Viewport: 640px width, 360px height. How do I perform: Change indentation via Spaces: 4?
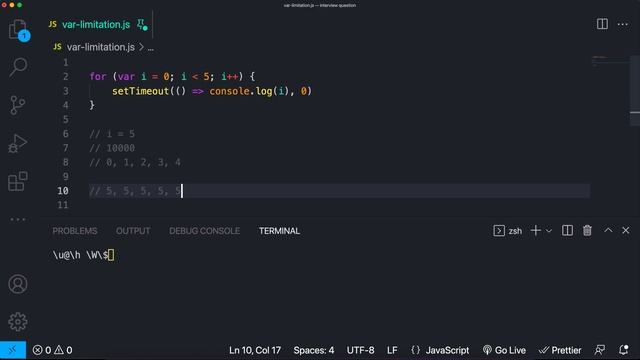click(313, 350)
